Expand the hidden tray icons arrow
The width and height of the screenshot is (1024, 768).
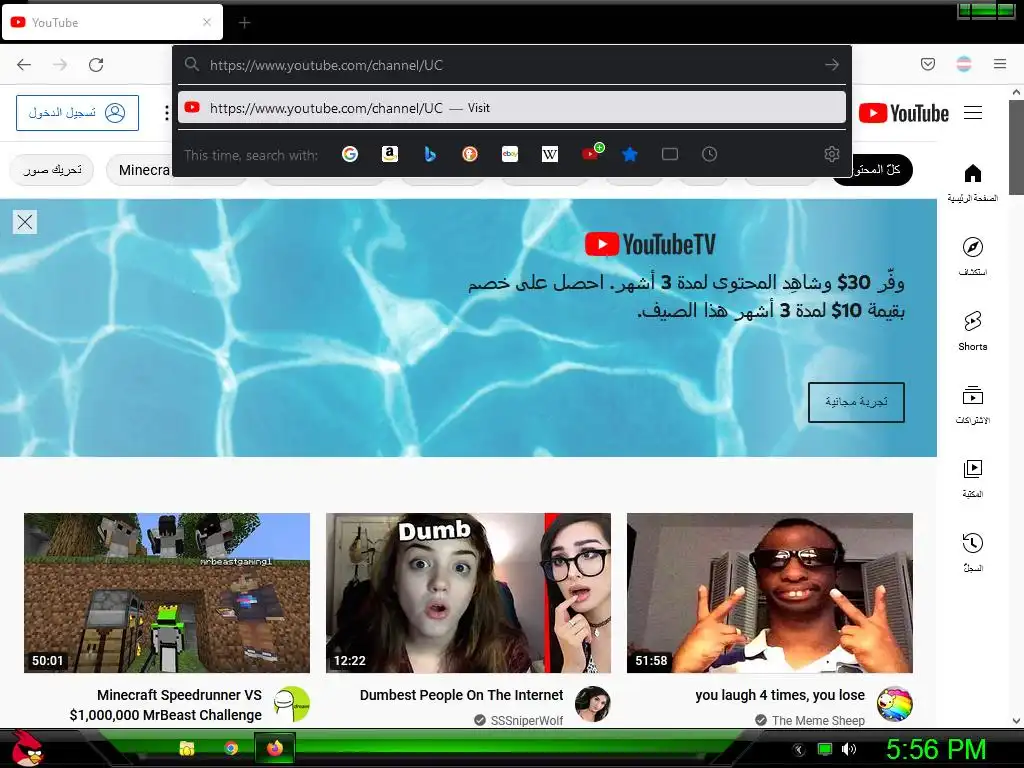tap(798, 749)
